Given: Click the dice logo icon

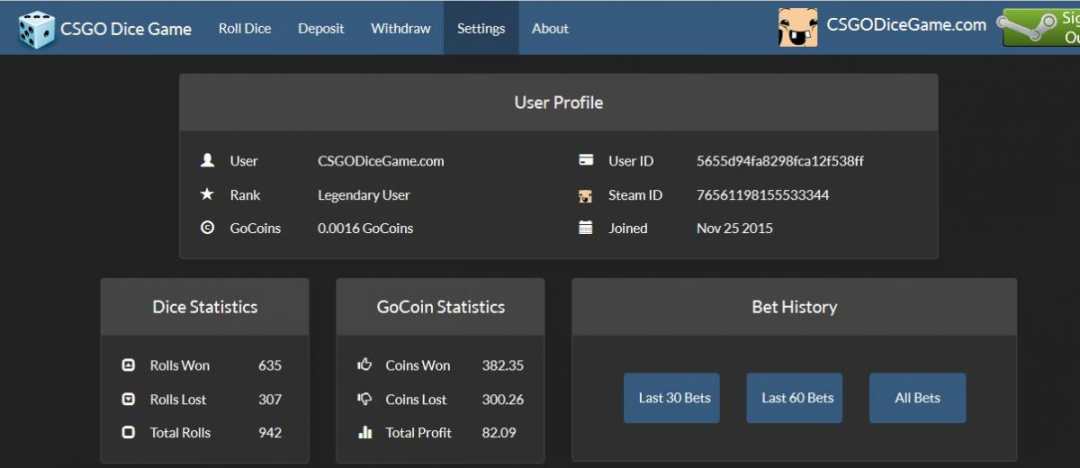Looking at the screenshot, I should pos(37,29).
